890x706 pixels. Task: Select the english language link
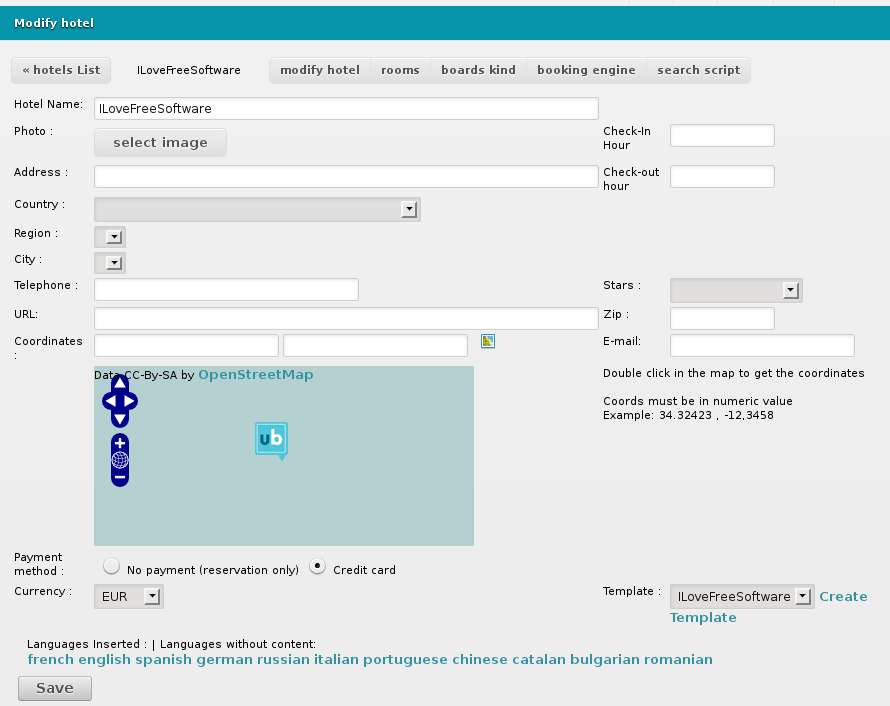coord(104,659)
